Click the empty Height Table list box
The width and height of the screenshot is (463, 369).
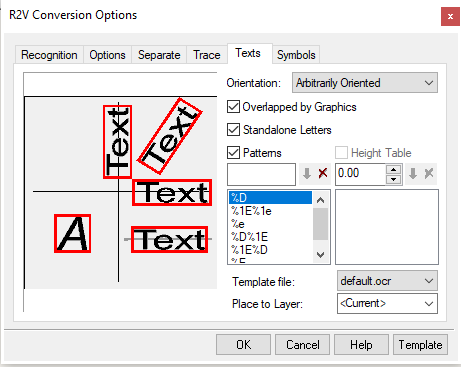[x=387, y=227]
